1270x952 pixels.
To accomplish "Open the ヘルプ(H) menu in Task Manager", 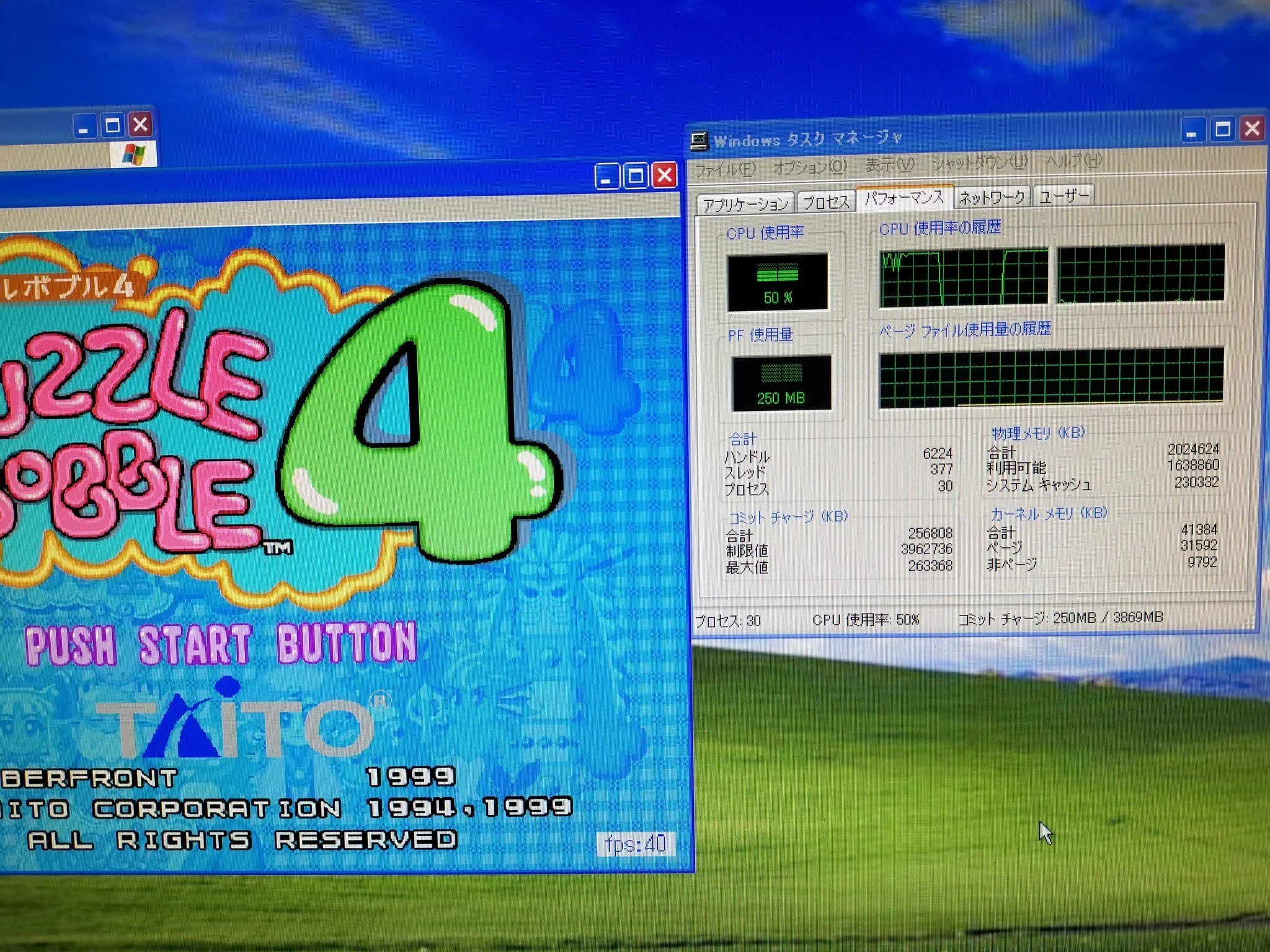I will [1074, 160].
